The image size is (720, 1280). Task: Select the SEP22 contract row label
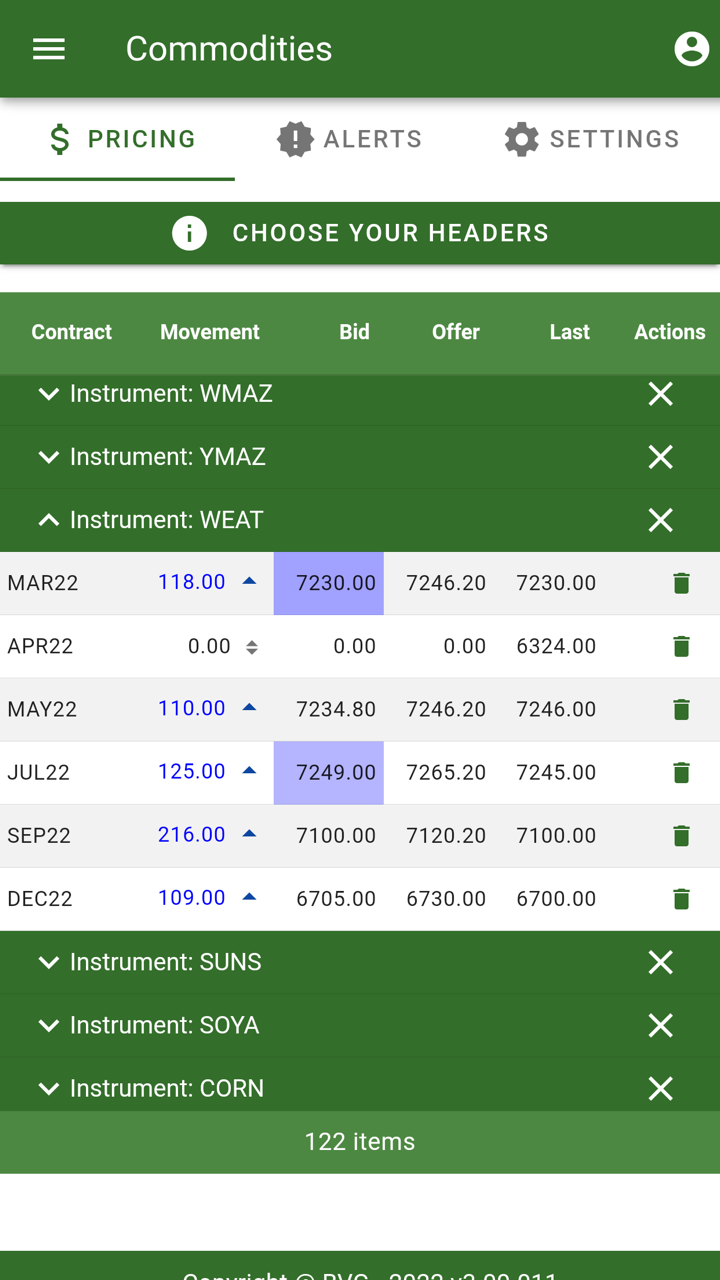pos(39,836)
